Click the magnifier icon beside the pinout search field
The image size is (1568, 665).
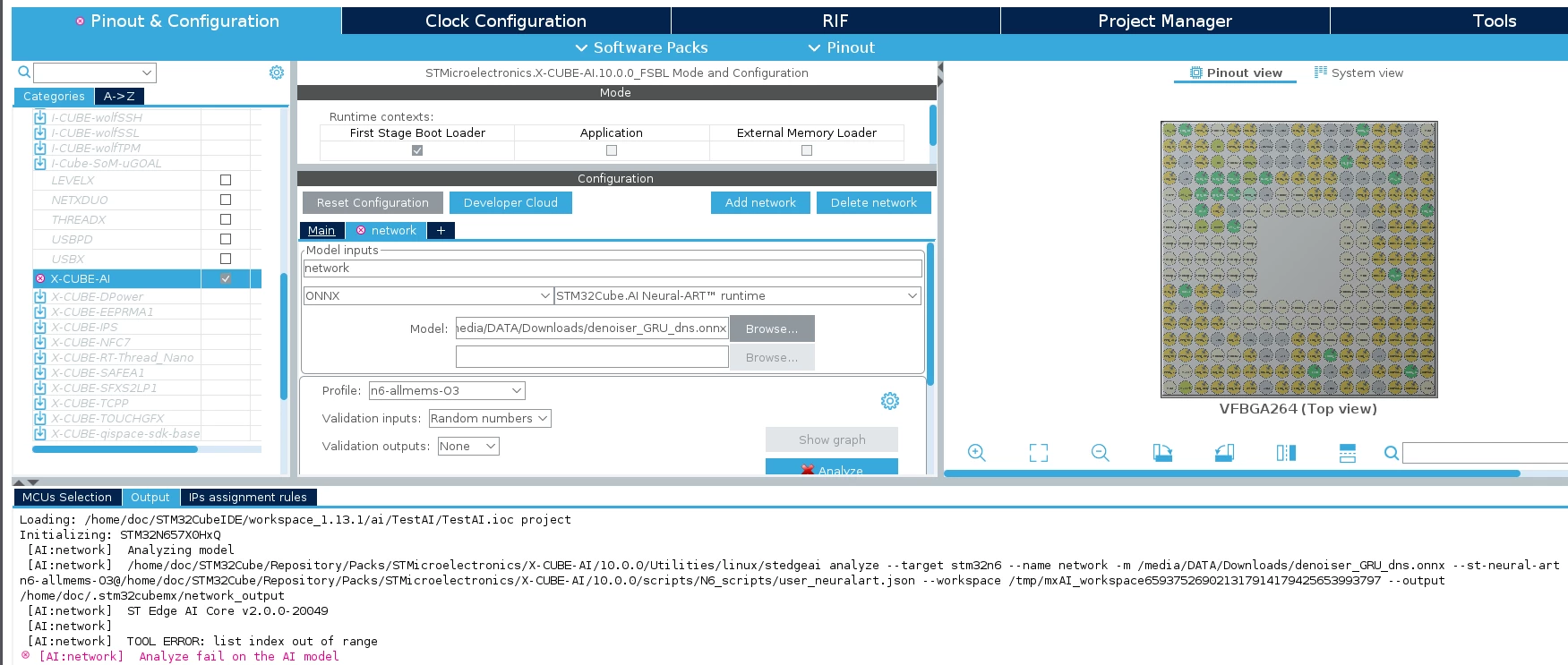pyautogui.click(x=1392, y=453)
